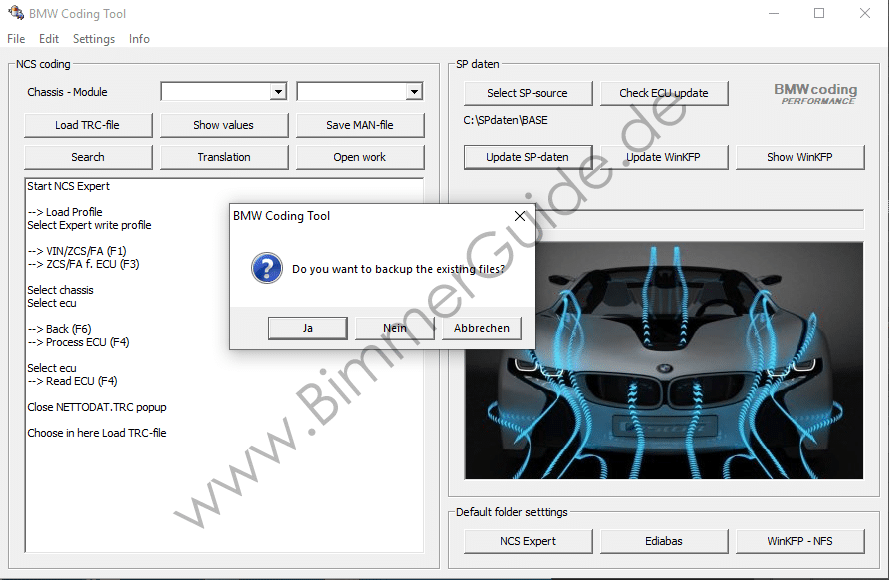Open NCS Expert default folder

coord(528,541)
